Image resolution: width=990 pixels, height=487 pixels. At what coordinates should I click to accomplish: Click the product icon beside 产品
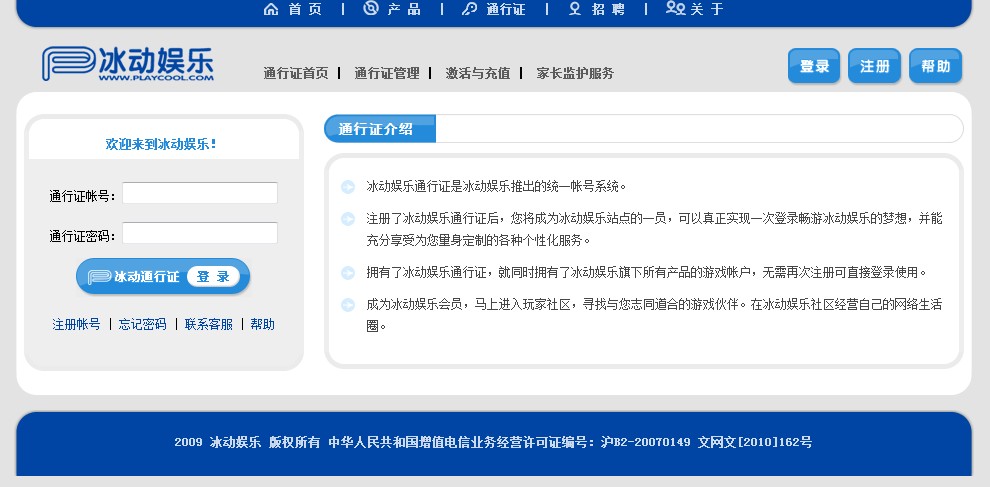[371, 9]
